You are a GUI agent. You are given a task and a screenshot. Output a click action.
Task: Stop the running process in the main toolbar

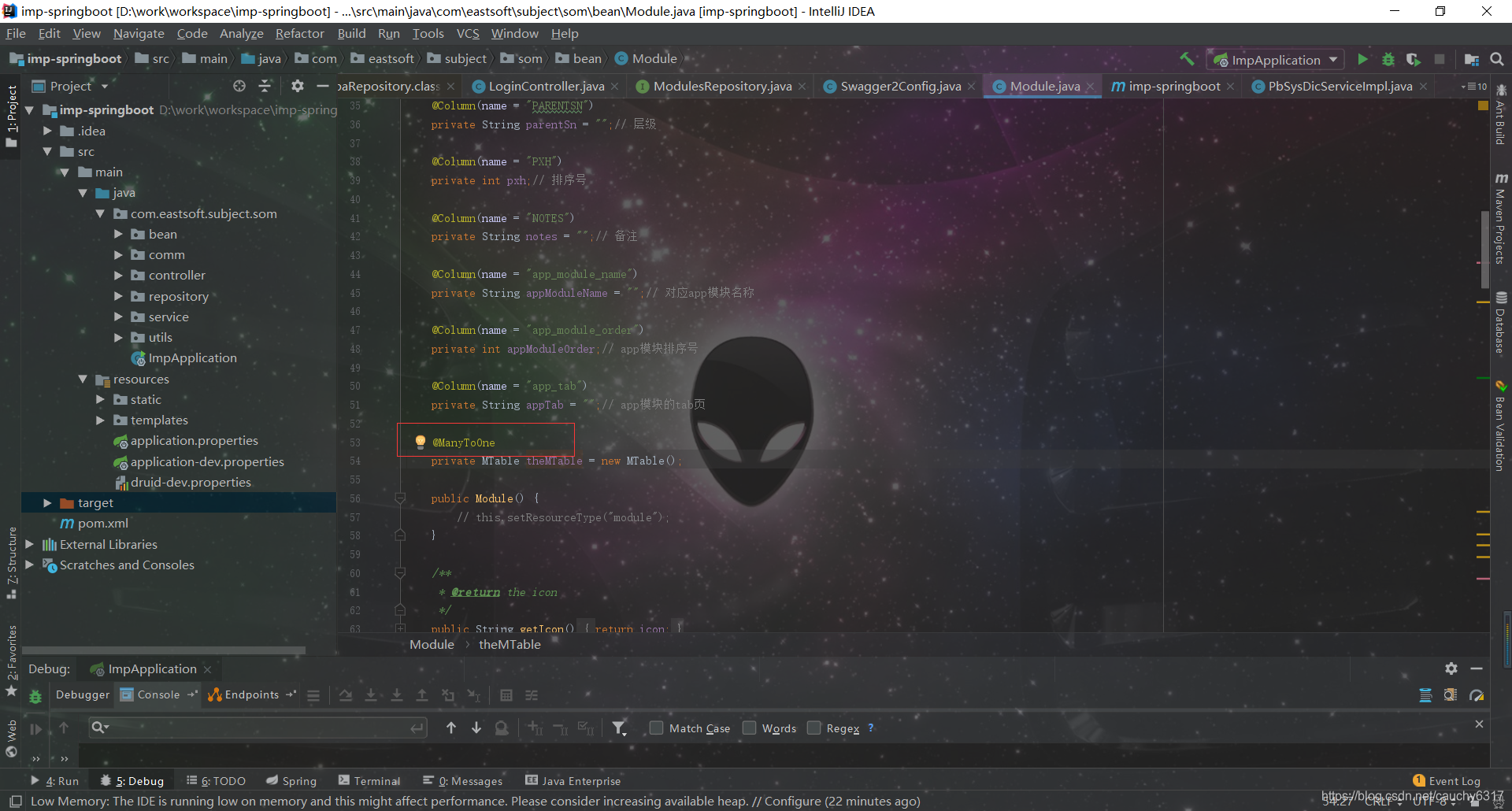point(1440,59)
